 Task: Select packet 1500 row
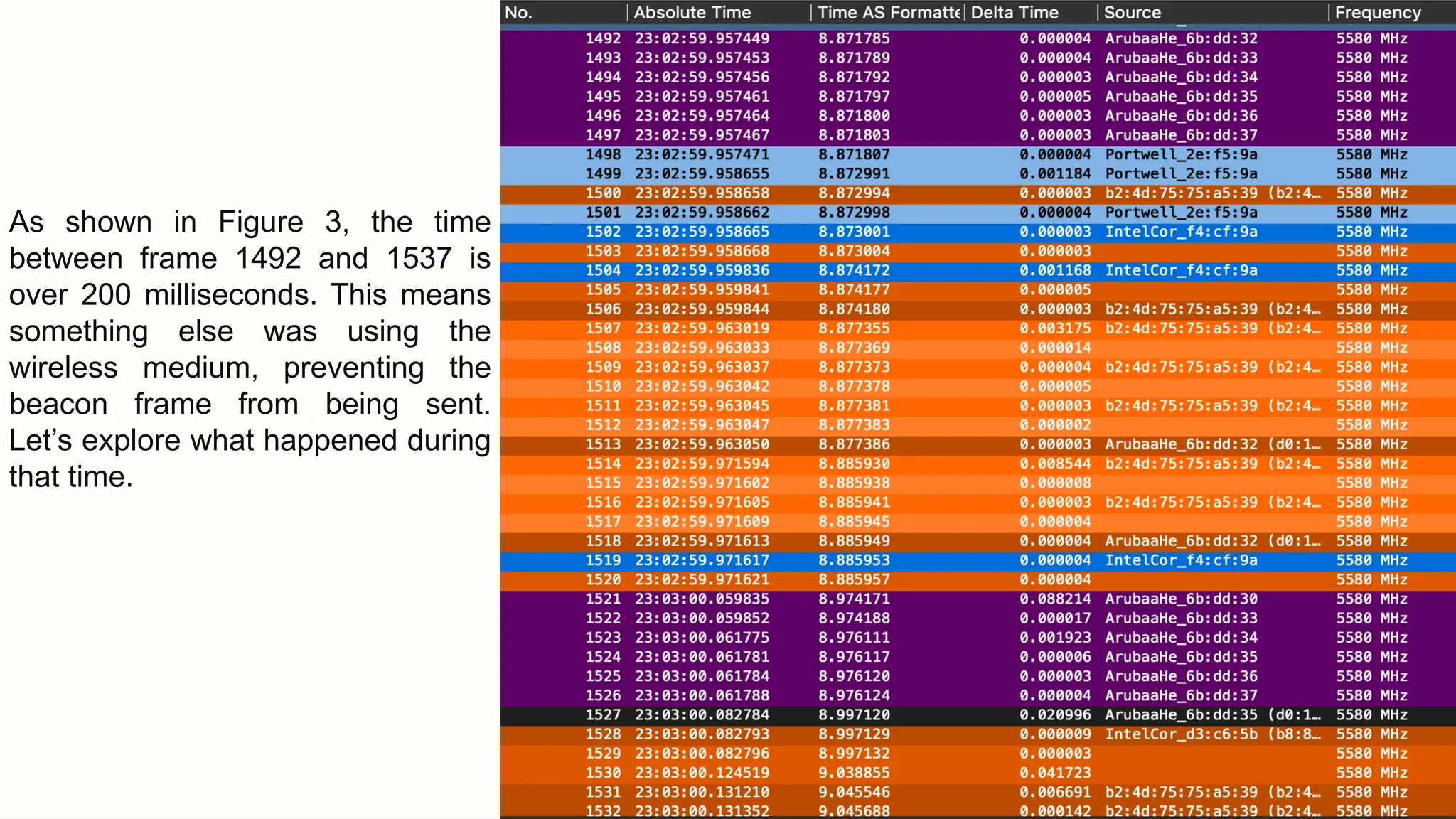pos(978,193)
